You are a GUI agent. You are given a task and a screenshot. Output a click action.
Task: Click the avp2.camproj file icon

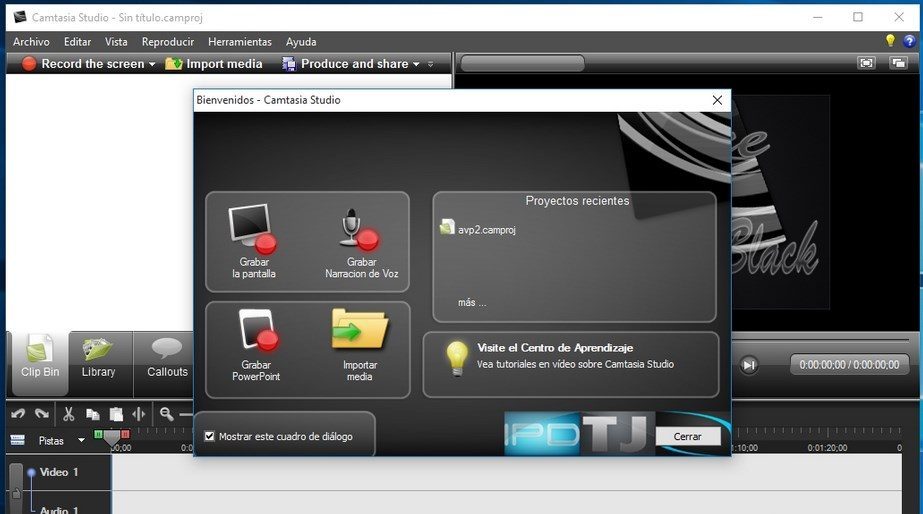447,227
